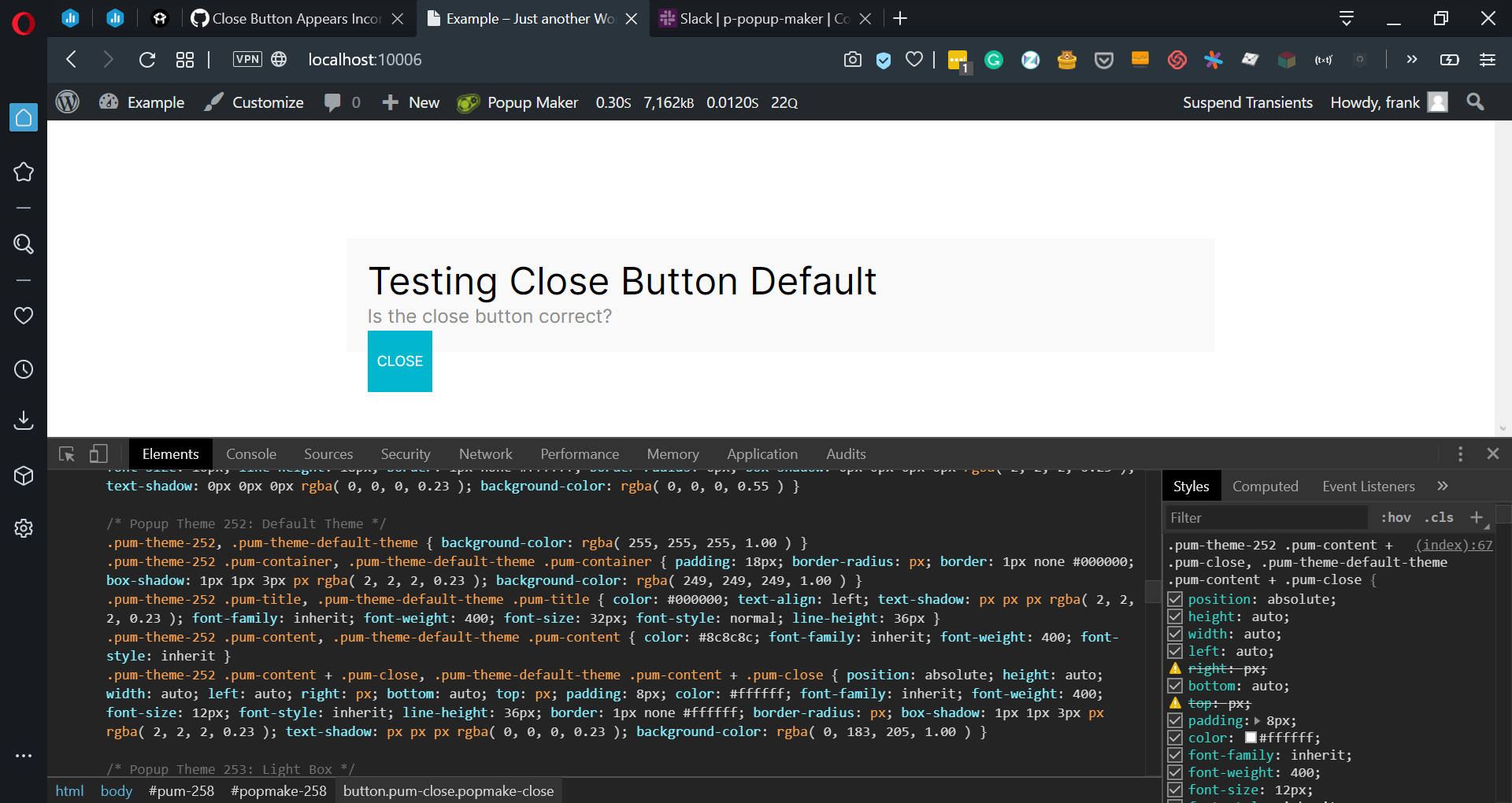Select the inspect element tool in DevTools

(x=66, y=454)
